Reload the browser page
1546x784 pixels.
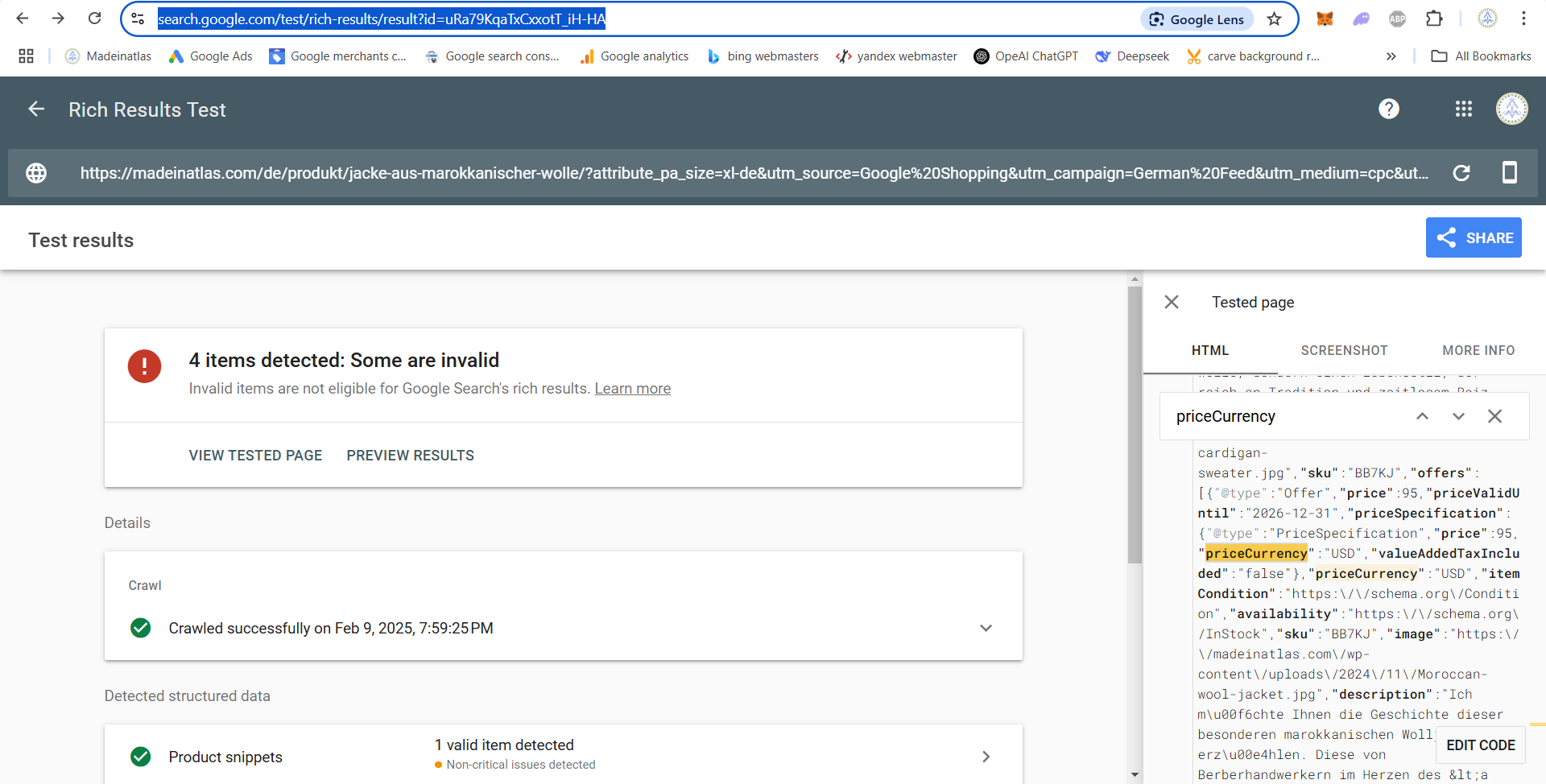click(94, 19)
